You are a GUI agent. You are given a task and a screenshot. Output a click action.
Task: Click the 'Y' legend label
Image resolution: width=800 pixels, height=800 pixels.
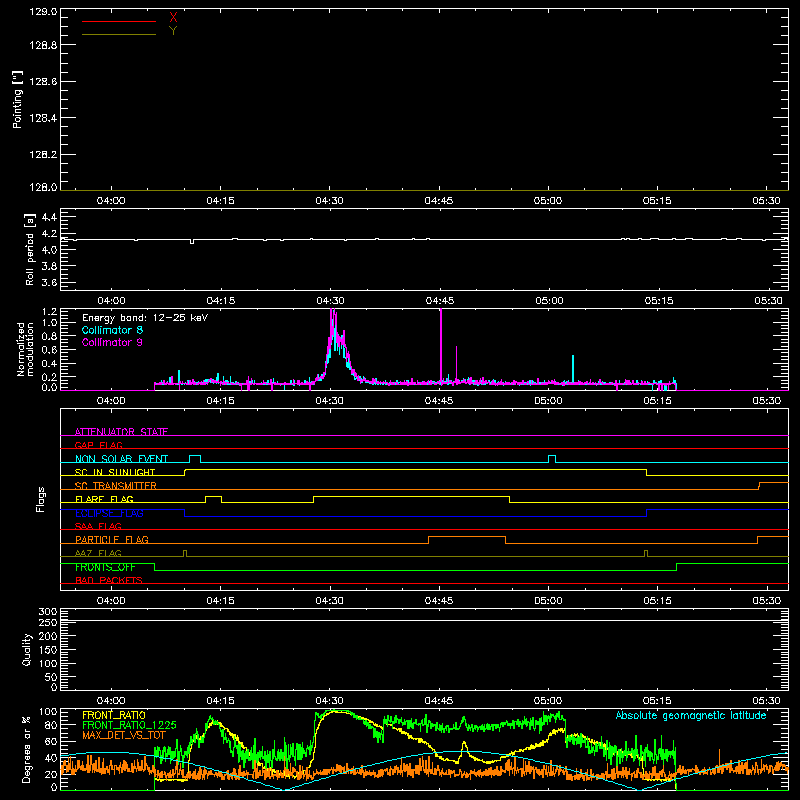click(x=173, y=31)
